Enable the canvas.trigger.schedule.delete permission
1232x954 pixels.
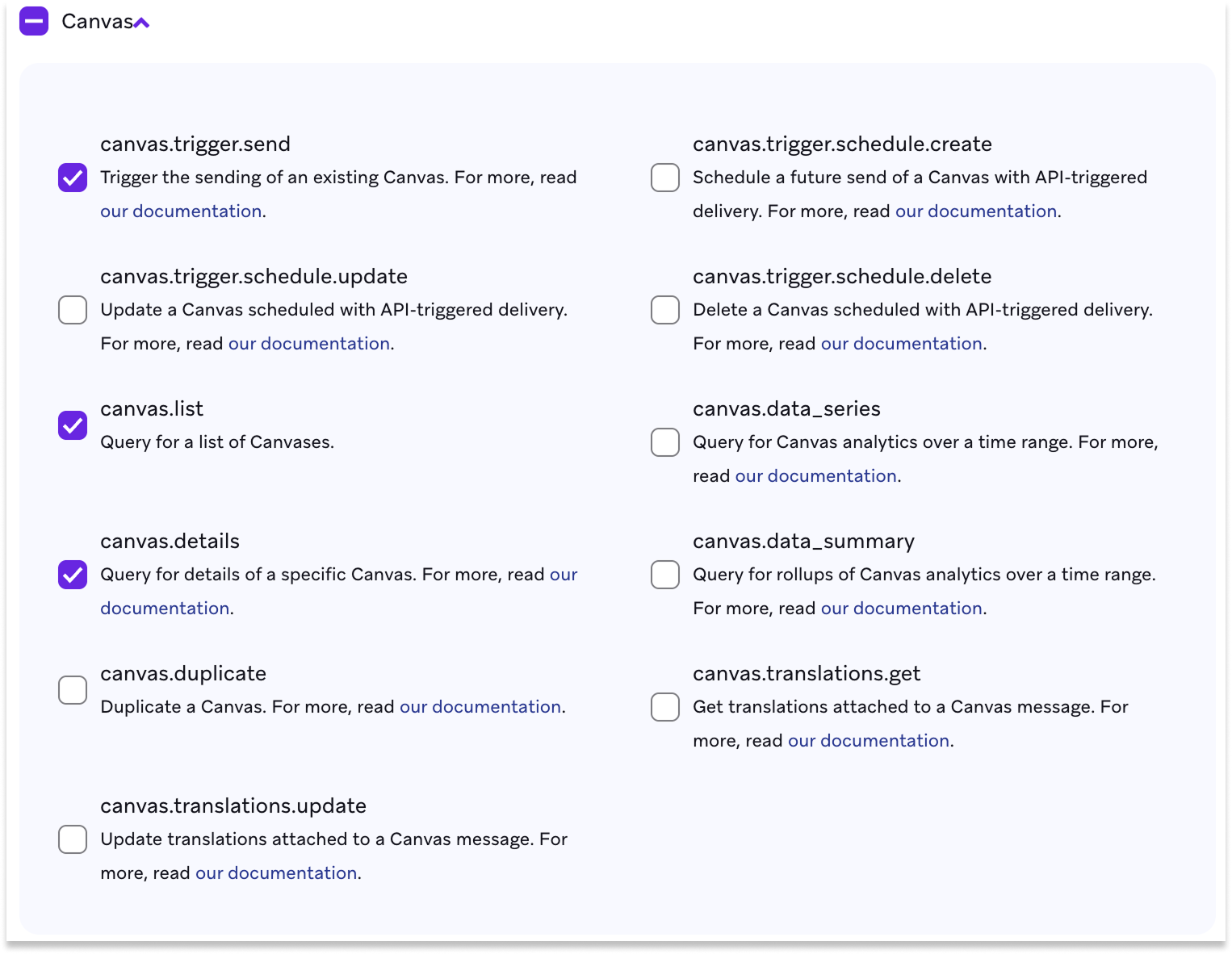664,310
